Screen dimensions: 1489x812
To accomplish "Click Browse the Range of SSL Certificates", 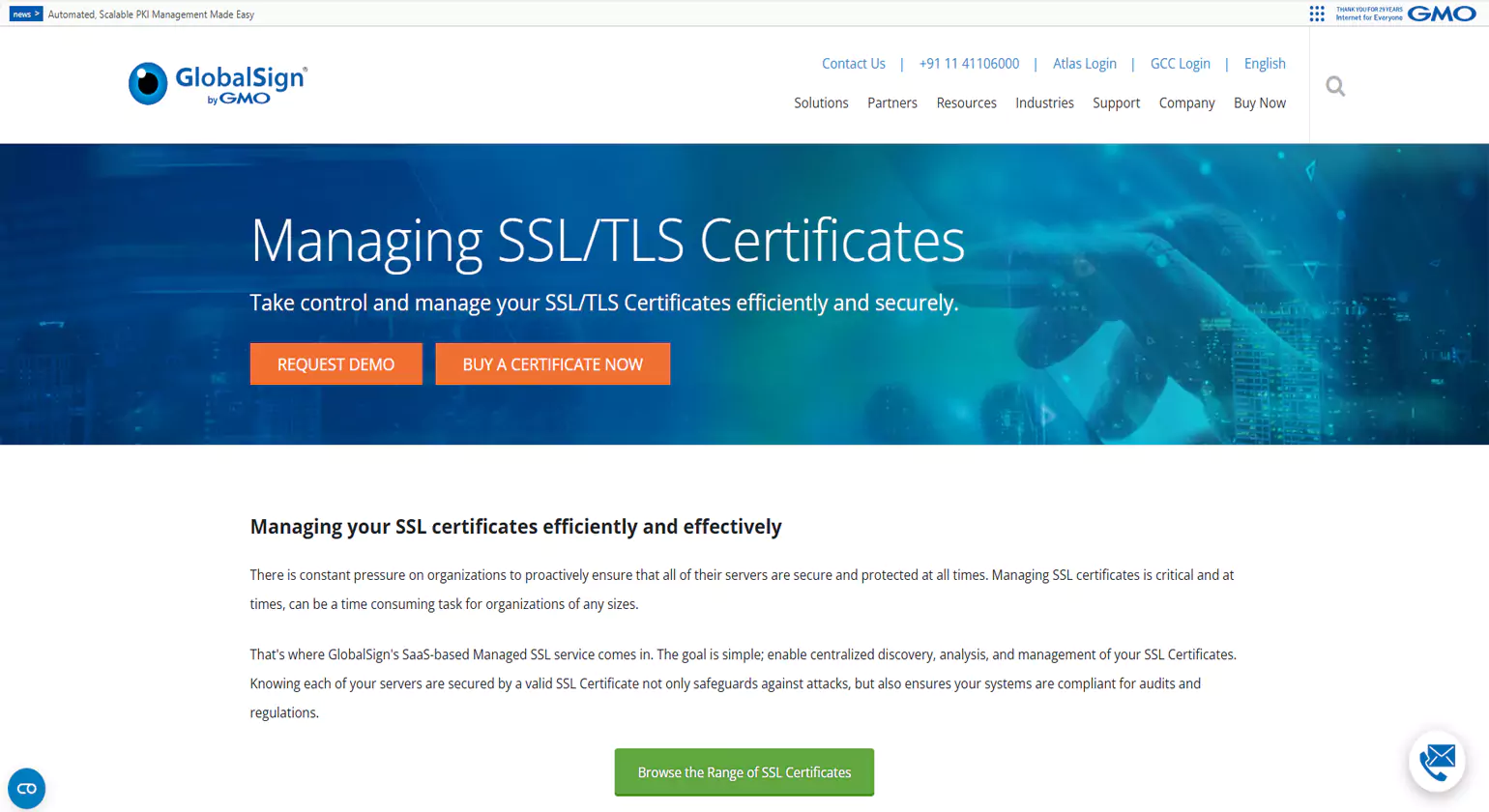I will tap(744, 772).
